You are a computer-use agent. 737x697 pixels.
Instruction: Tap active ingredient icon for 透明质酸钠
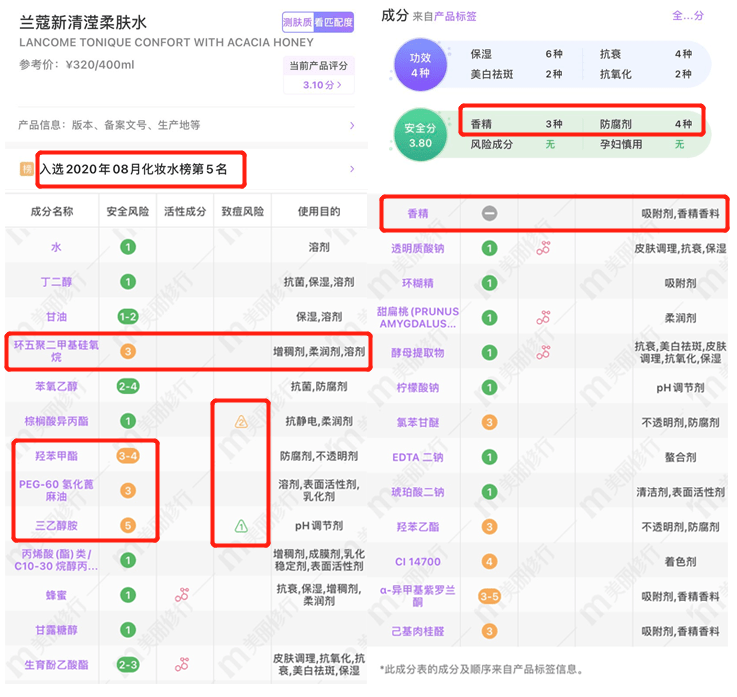point(543,248)
